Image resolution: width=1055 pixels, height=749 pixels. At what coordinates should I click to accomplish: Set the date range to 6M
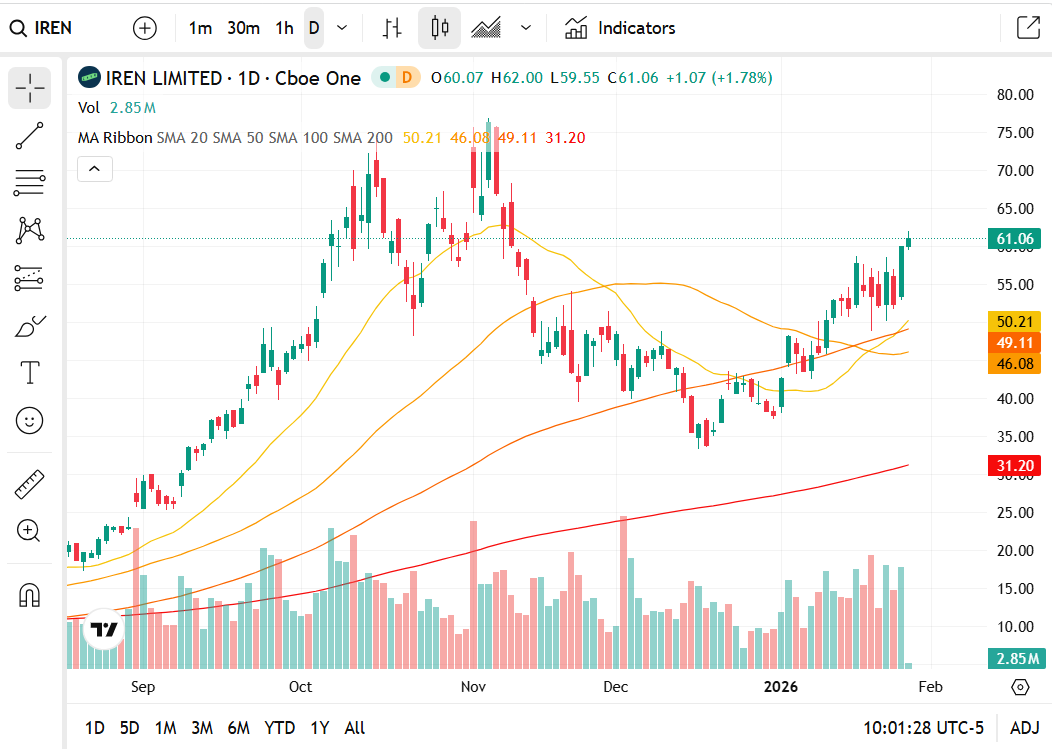[x=239, y=728]
